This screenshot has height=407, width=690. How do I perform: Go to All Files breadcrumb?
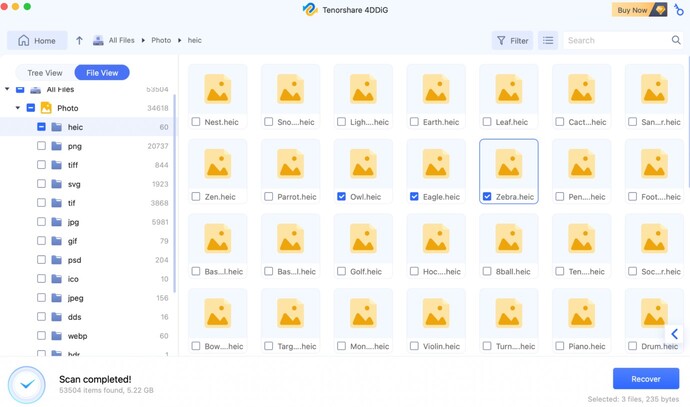click(x=121, y=40)
